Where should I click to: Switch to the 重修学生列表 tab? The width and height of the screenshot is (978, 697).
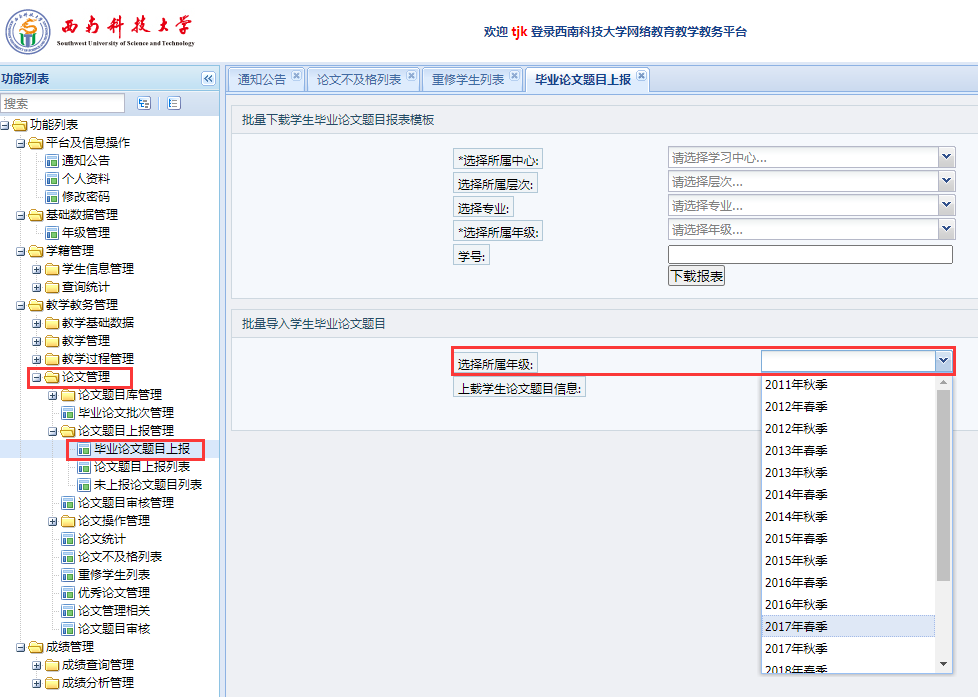pos(468,79)
